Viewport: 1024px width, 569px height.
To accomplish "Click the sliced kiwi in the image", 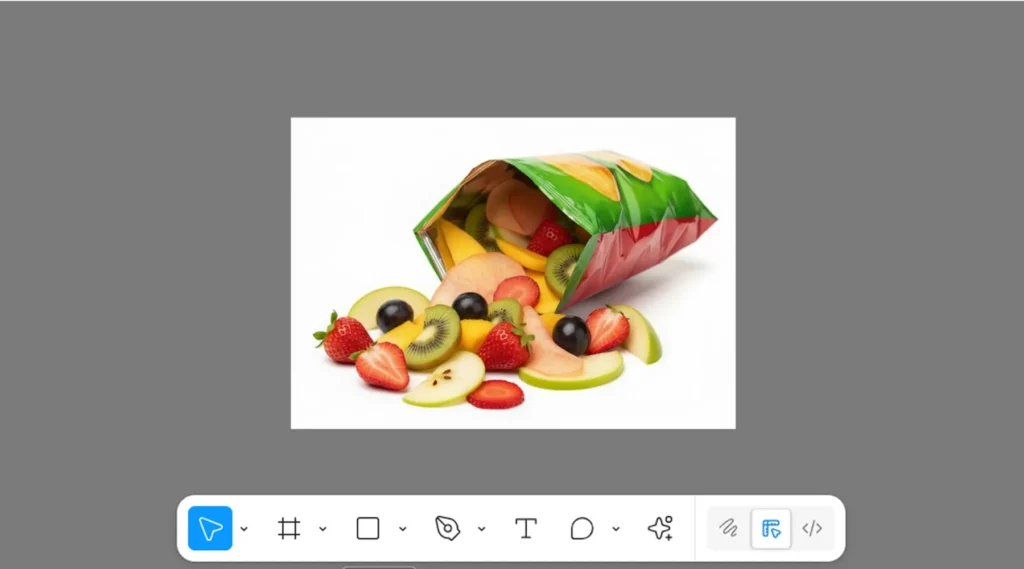I will 433,337.
